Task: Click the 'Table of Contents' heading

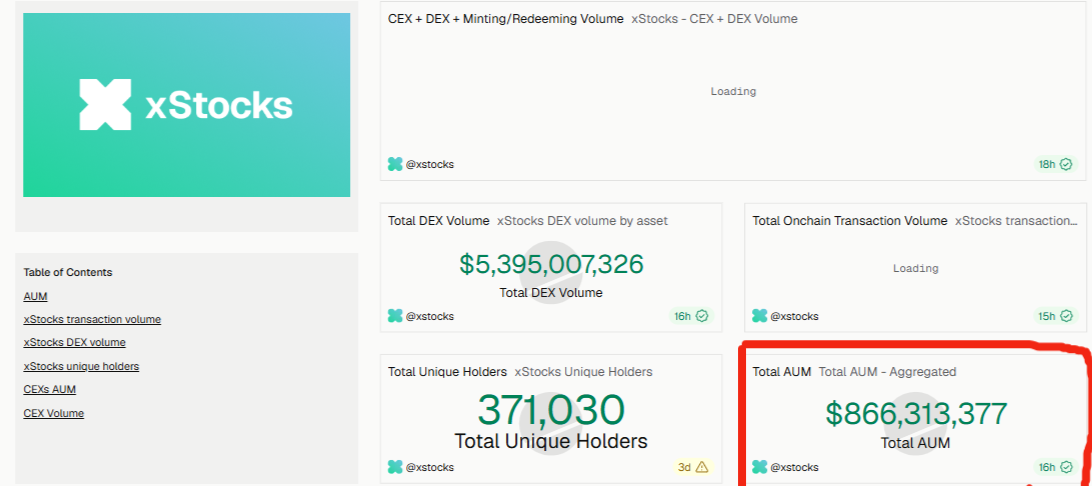Action: (x=68, y=272)
